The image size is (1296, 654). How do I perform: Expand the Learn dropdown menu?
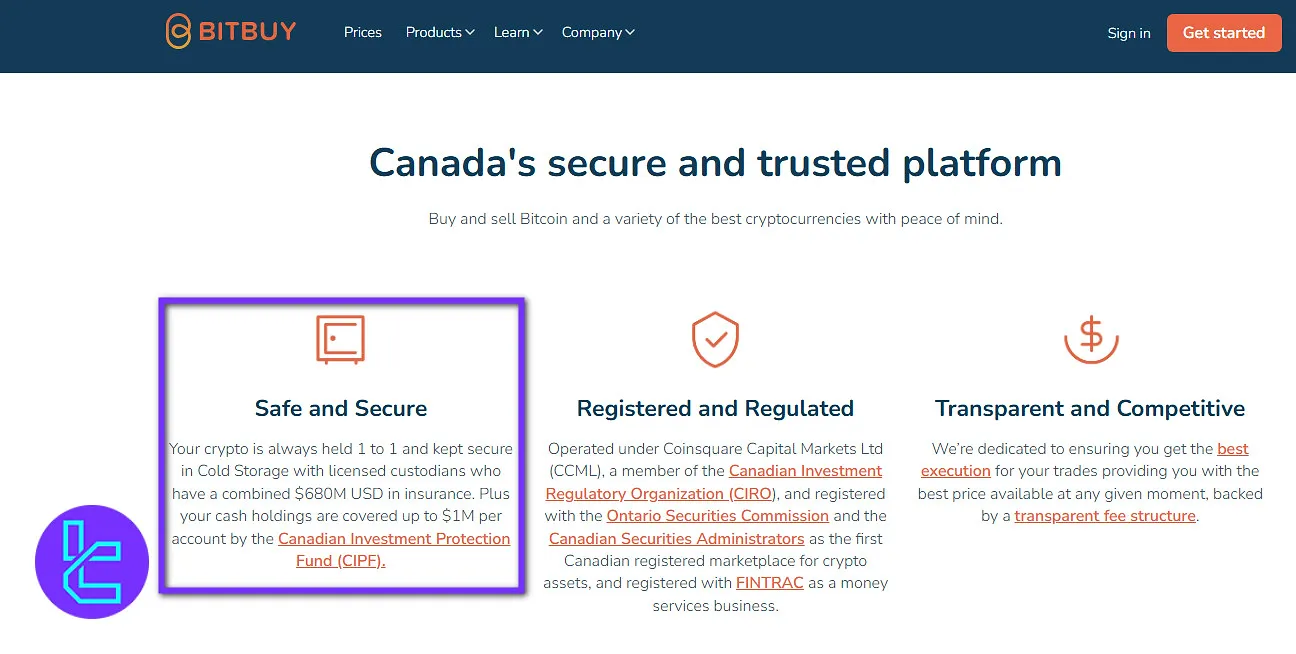click(x=517, y=32)
